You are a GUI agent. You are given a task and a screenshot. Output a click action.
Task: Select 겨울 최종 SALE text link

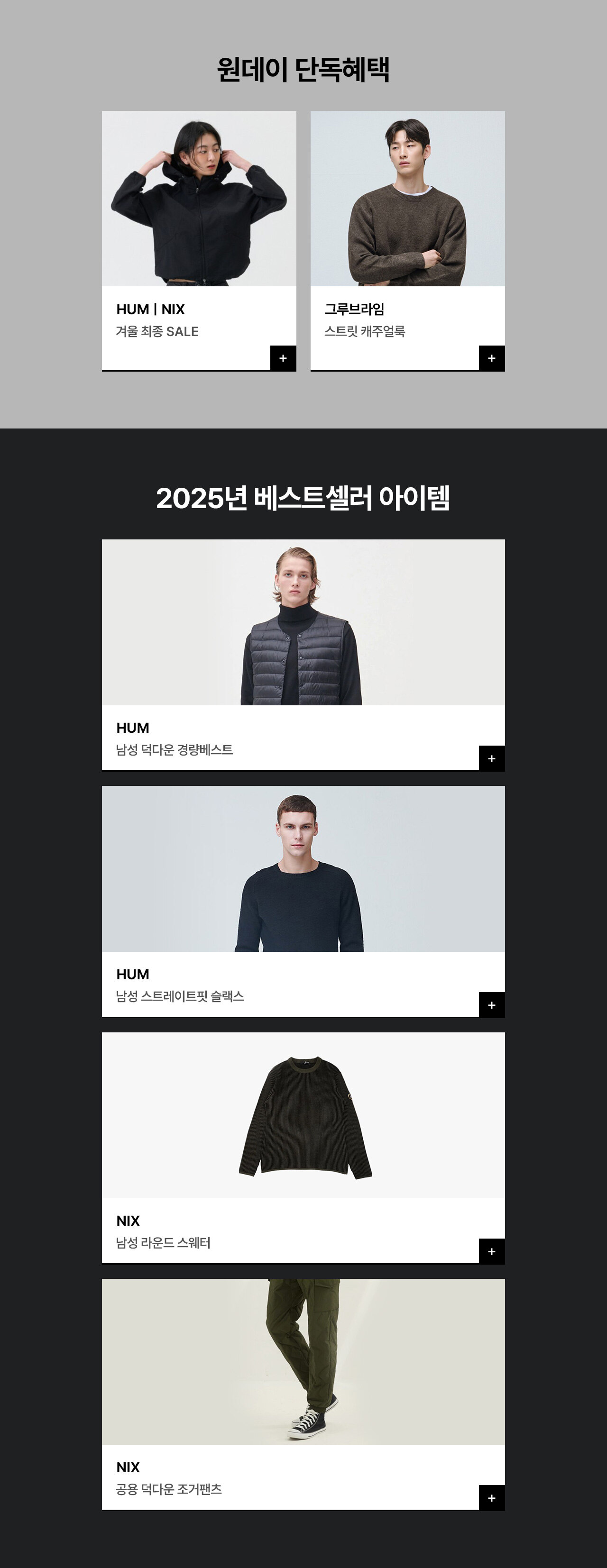(x=157, y=331)
